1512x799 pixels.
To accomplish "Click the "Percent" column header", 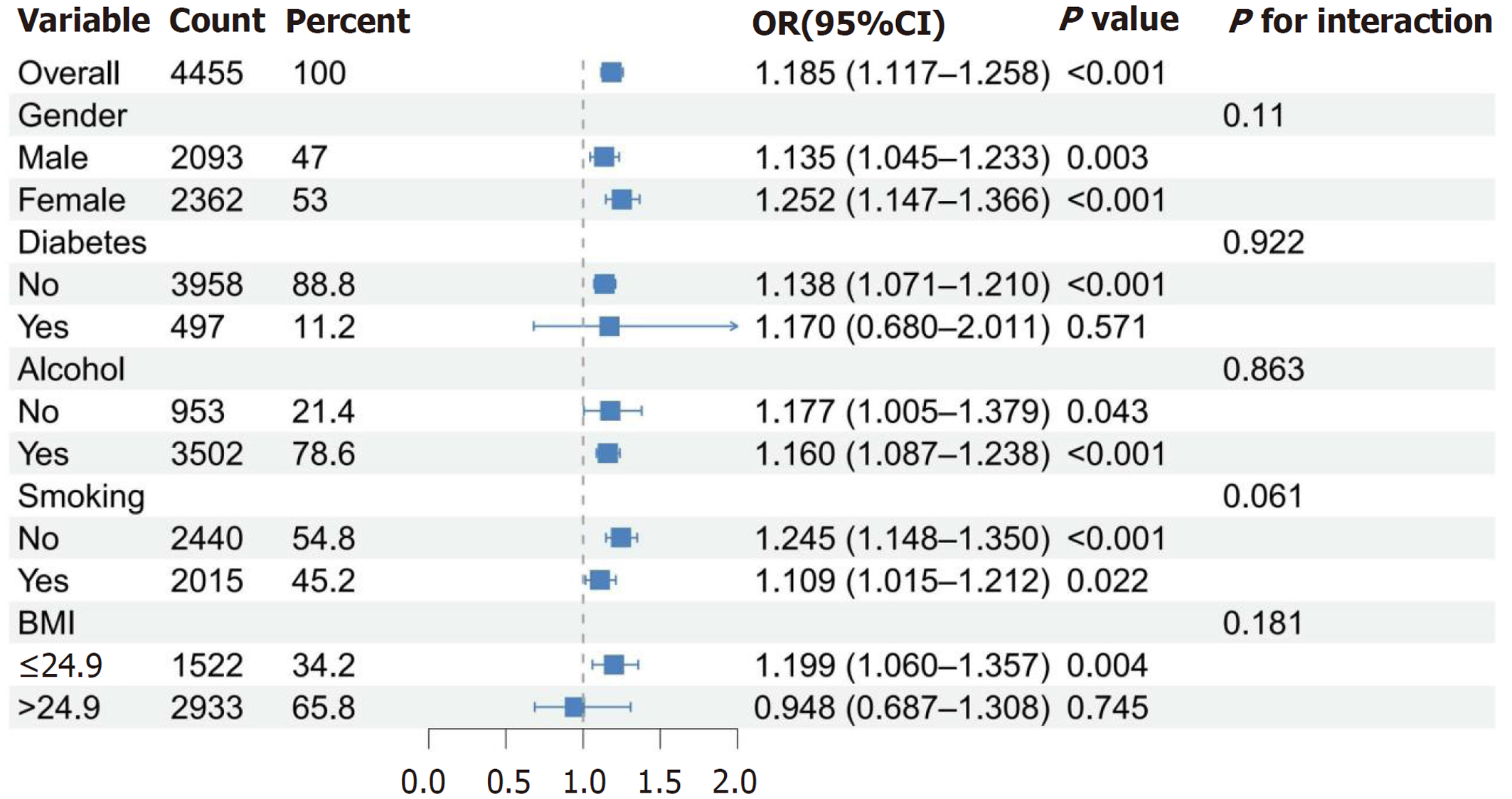I will tap(348, 21).
